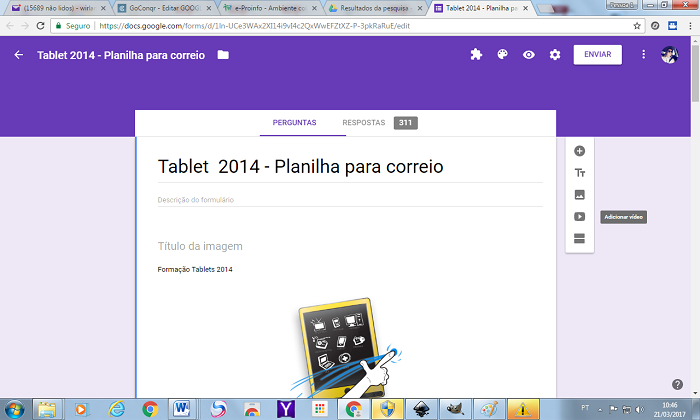Go back using the header arrow
Screen dimensions: 700x420
point(18,55)
